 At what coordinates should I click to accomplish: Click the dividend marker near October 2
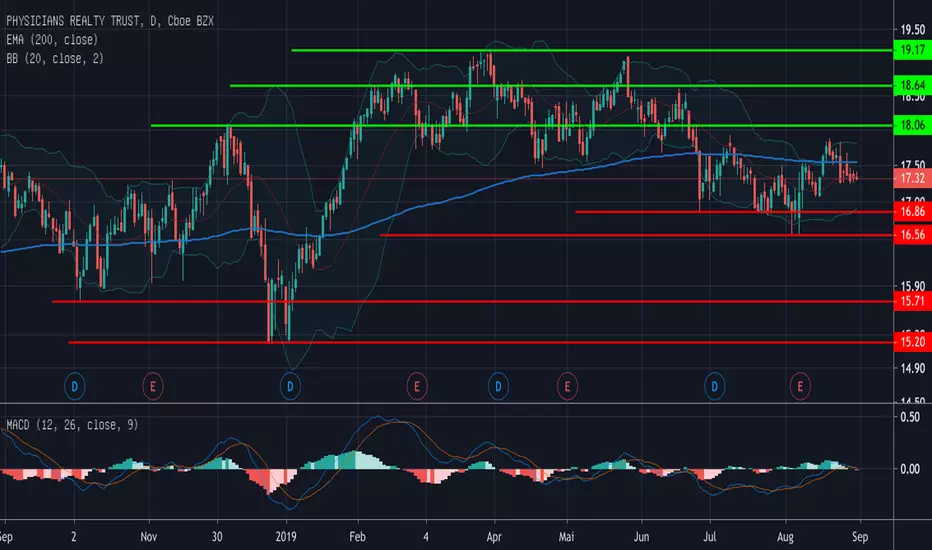(x=74, y=386)
